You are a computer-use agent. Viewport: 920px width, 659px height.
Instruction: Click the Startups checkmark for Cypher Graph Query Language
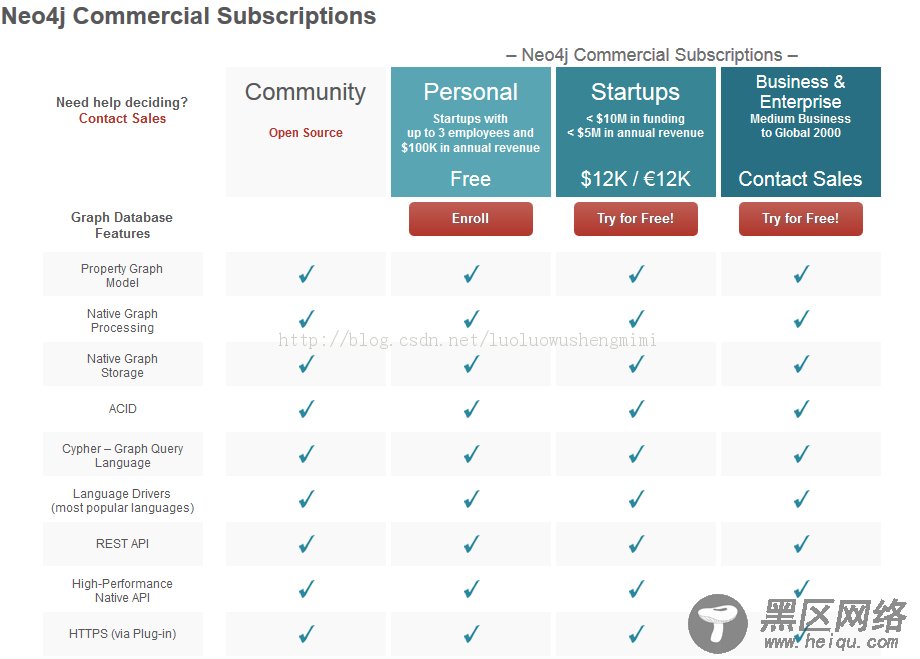[636, 454]
